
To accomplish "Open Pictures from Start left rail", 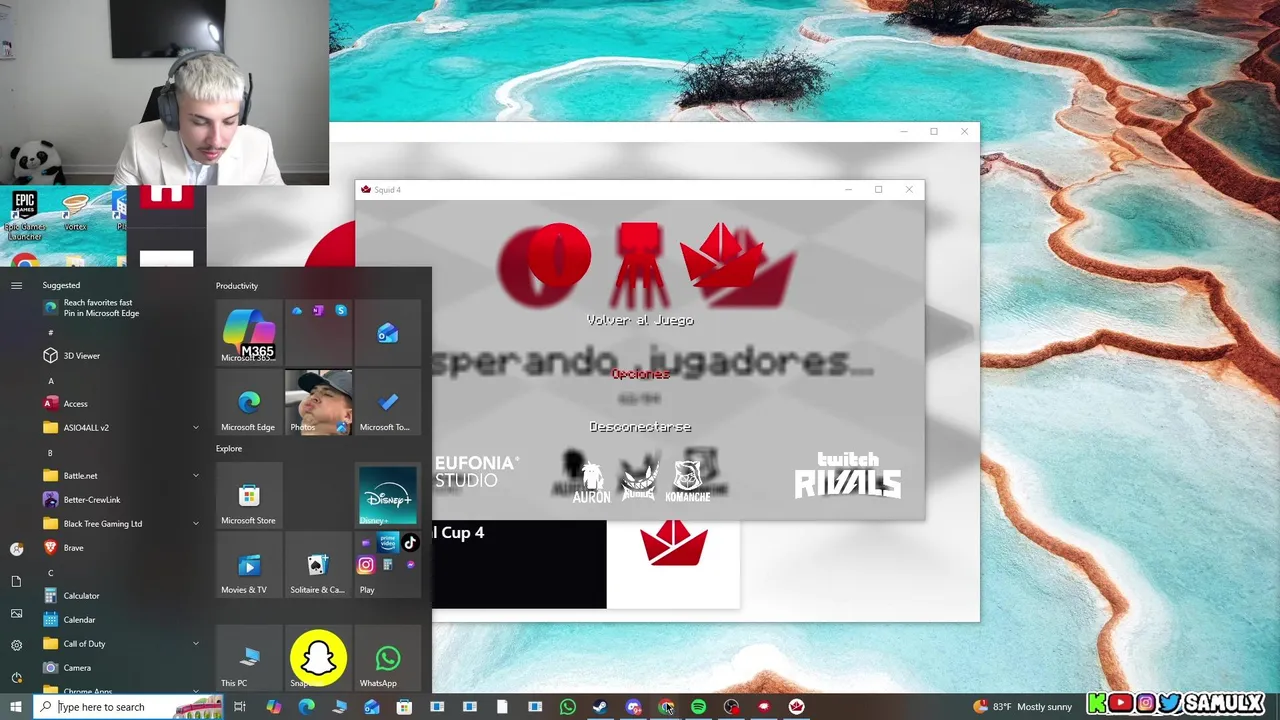I will pos(16,613).
